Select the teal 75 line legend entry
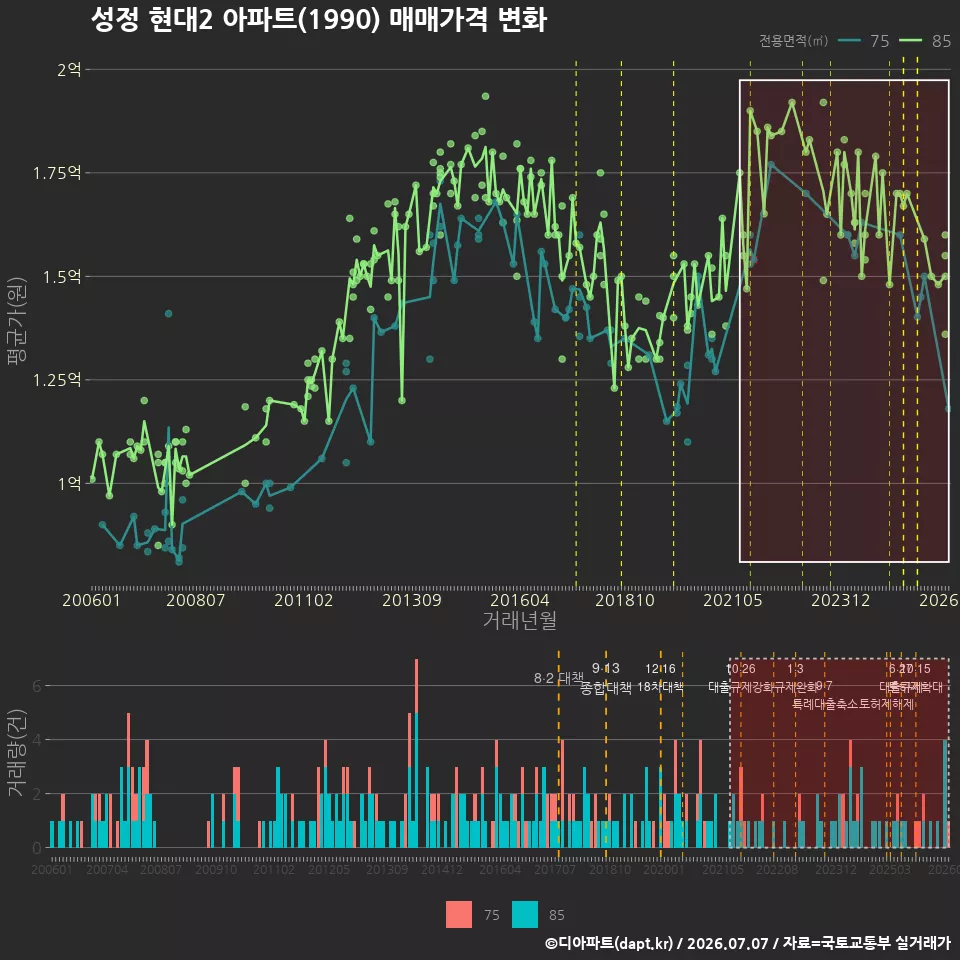The height and width of the screenshot is (960, 960). click(863, 41)
